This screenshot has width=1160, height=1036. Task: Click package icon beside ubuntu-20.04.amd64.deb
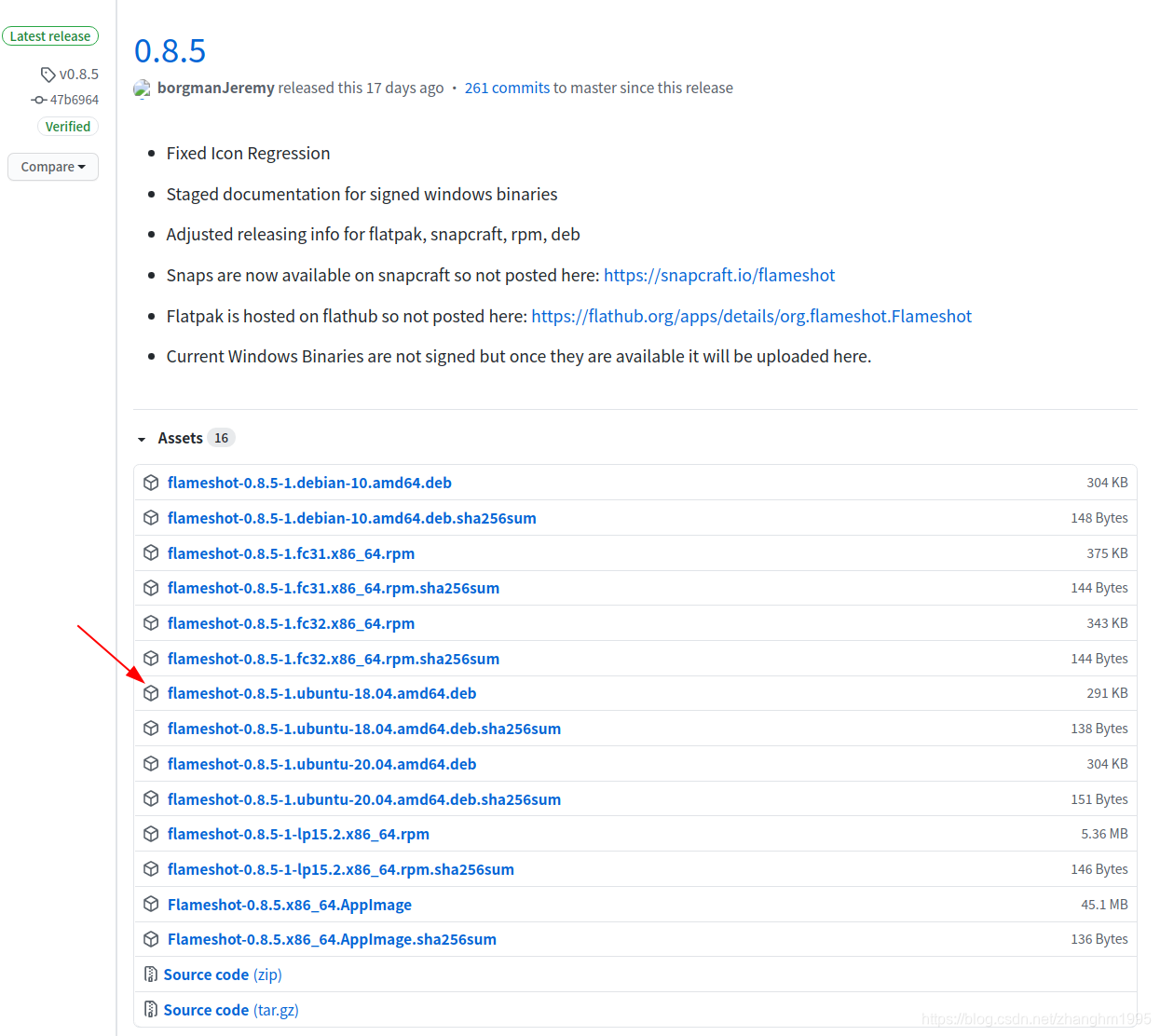151,764
